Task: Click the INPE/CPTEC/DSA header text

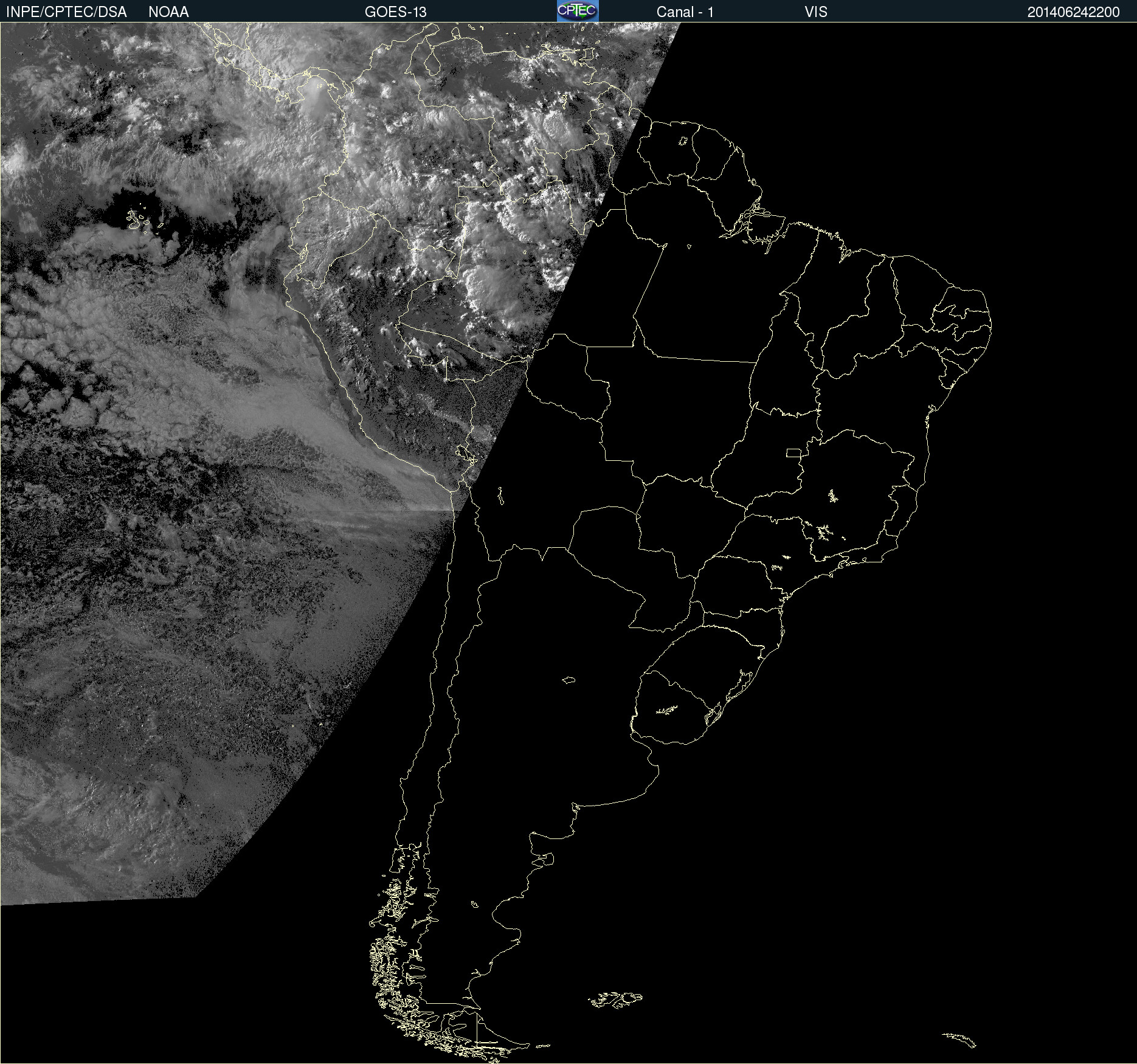Action: point(66,12)
